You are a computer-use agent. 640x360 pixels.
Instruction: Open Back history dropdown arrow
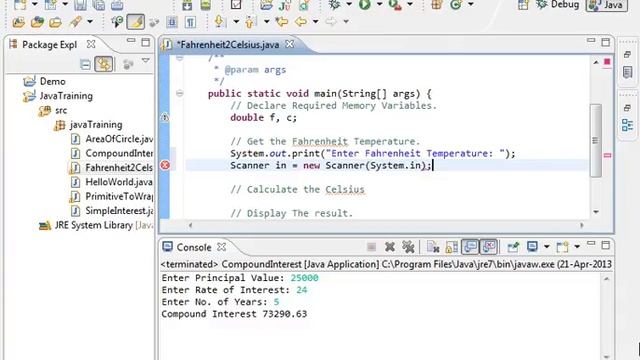(x=315, y=21)
